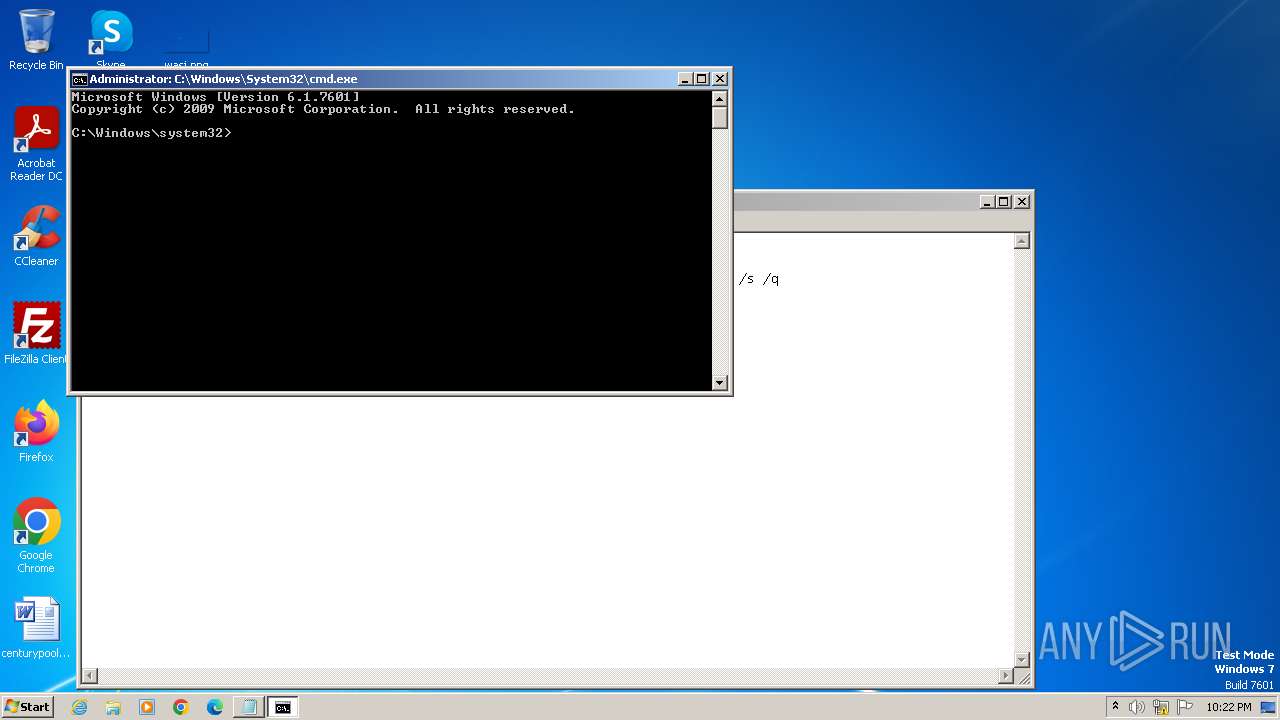Open Chrome from the taskbar

click(x=181, y=707)
